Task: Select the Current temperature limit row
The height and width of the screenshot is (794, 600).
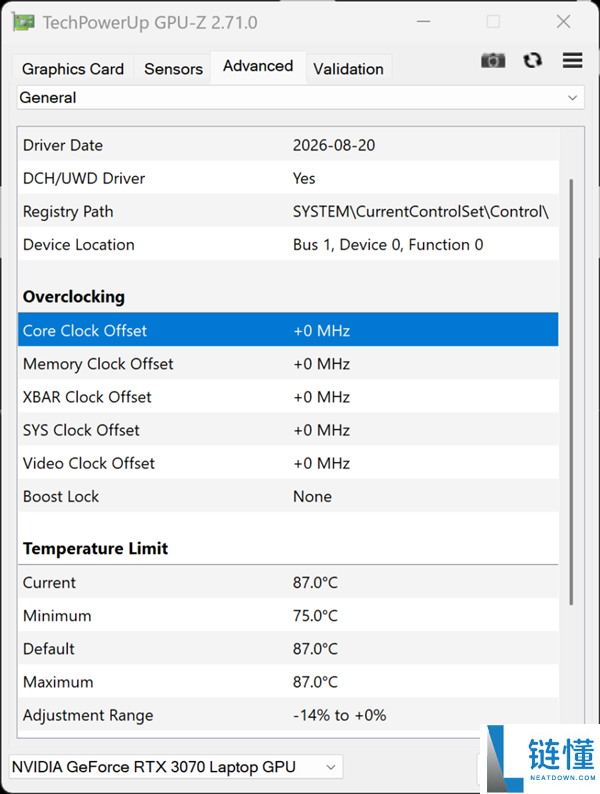Action: [x=288, y=582]
